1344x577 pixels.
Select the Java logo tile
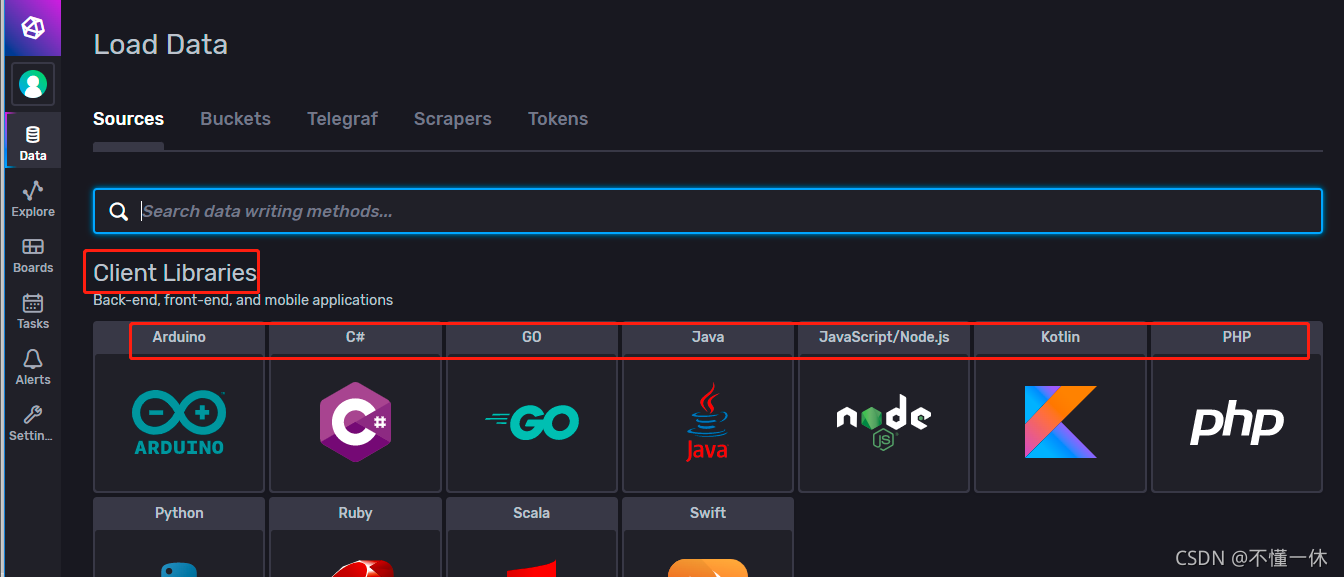tap(708, 423)
